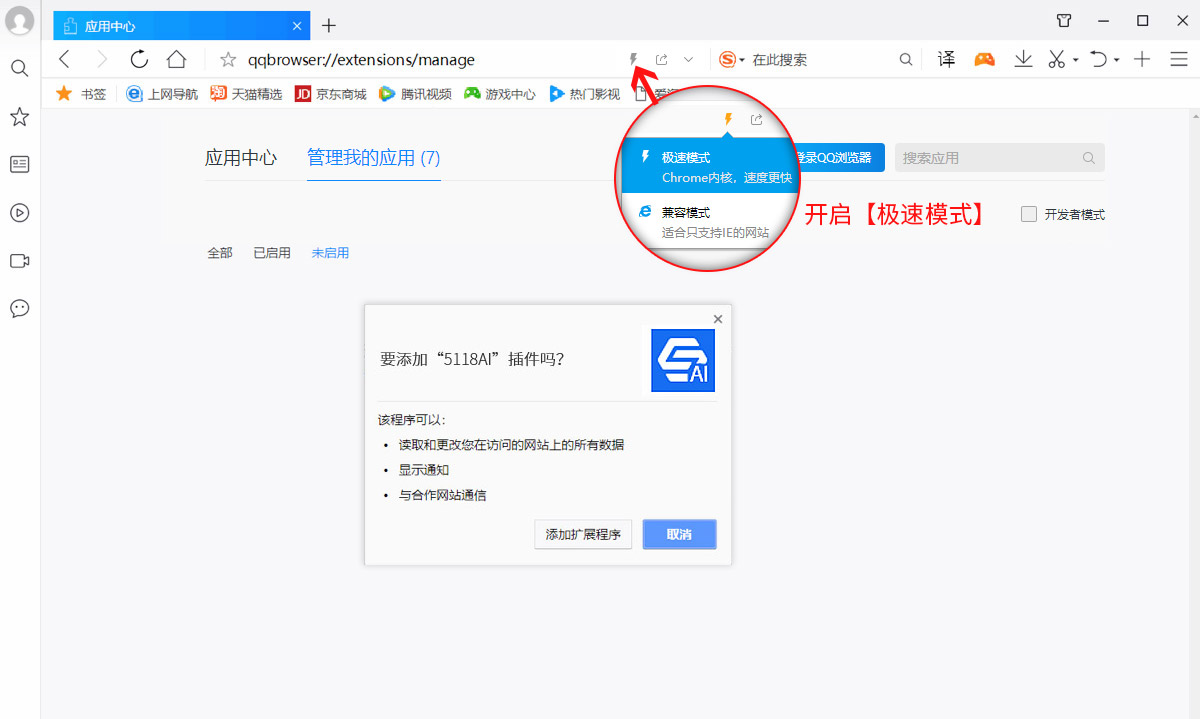Viewport: 1200px width, 719px height.
Task: Click the 搜索应用 magnifier icon
Action: (1089, 158)
